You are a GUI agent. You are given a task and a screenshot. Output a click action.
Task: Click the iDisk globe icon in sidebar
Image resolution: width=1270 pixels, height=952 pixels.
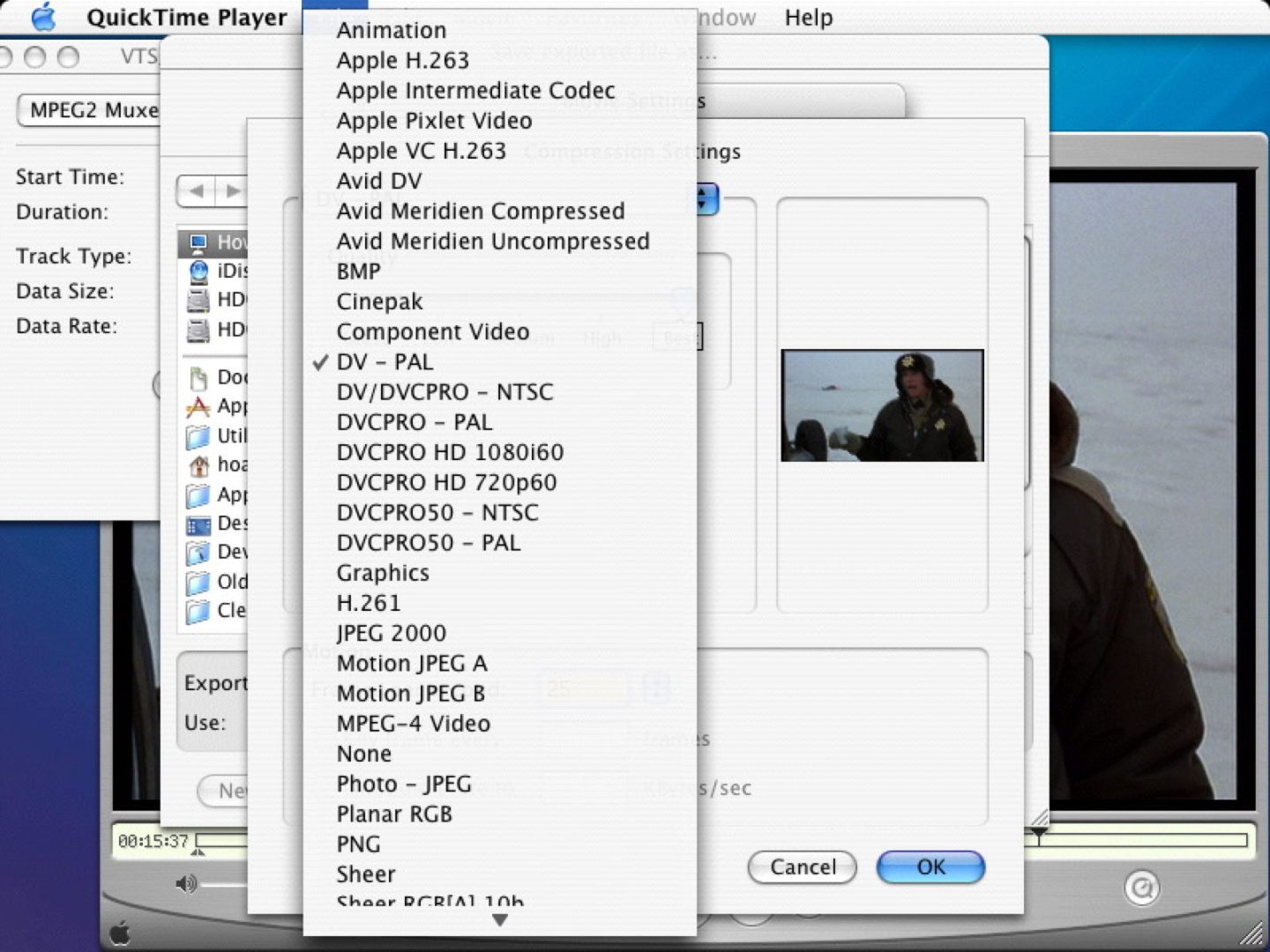(199, 271)
